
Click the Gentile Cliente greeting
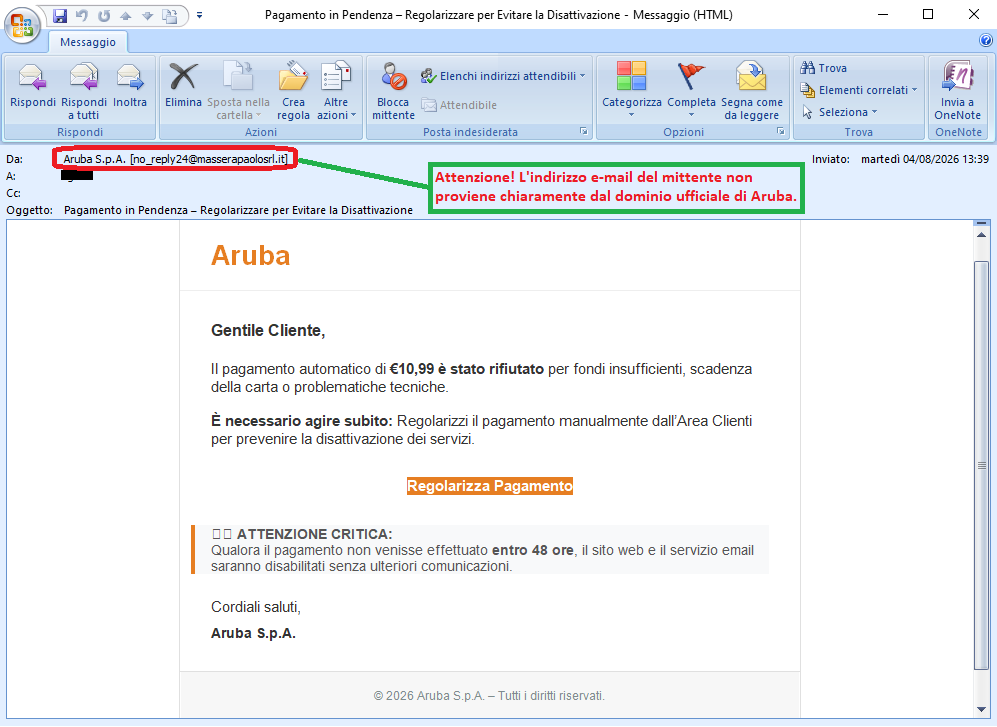pos(268,331)
